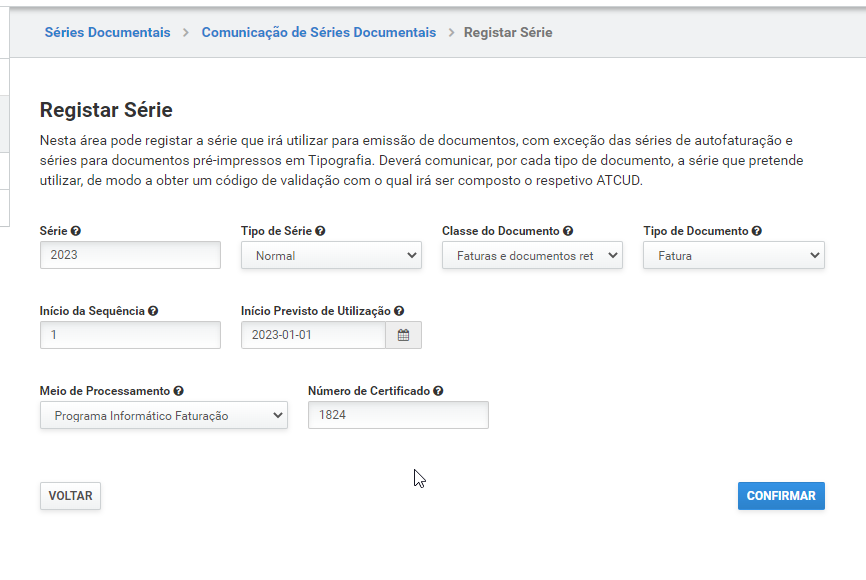Viewport: 866px width, 580px height.
Task: Go to Séries Documentais breadcrumb
Action: pos(108,33)
